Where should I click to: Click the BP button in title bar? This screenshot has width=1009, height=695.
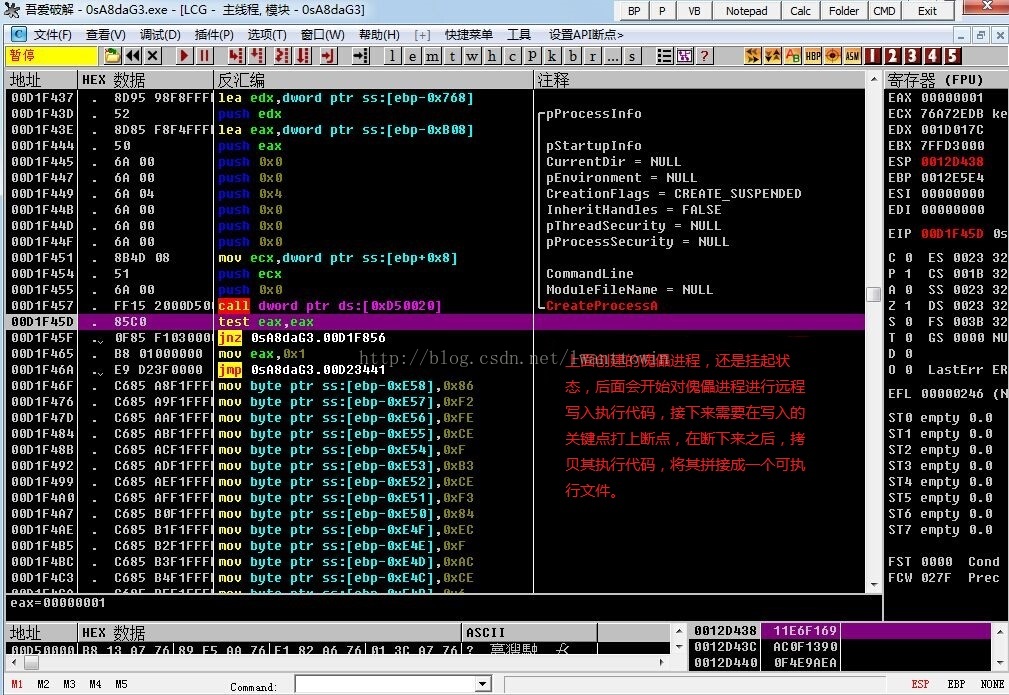click(x=634, y=10)
